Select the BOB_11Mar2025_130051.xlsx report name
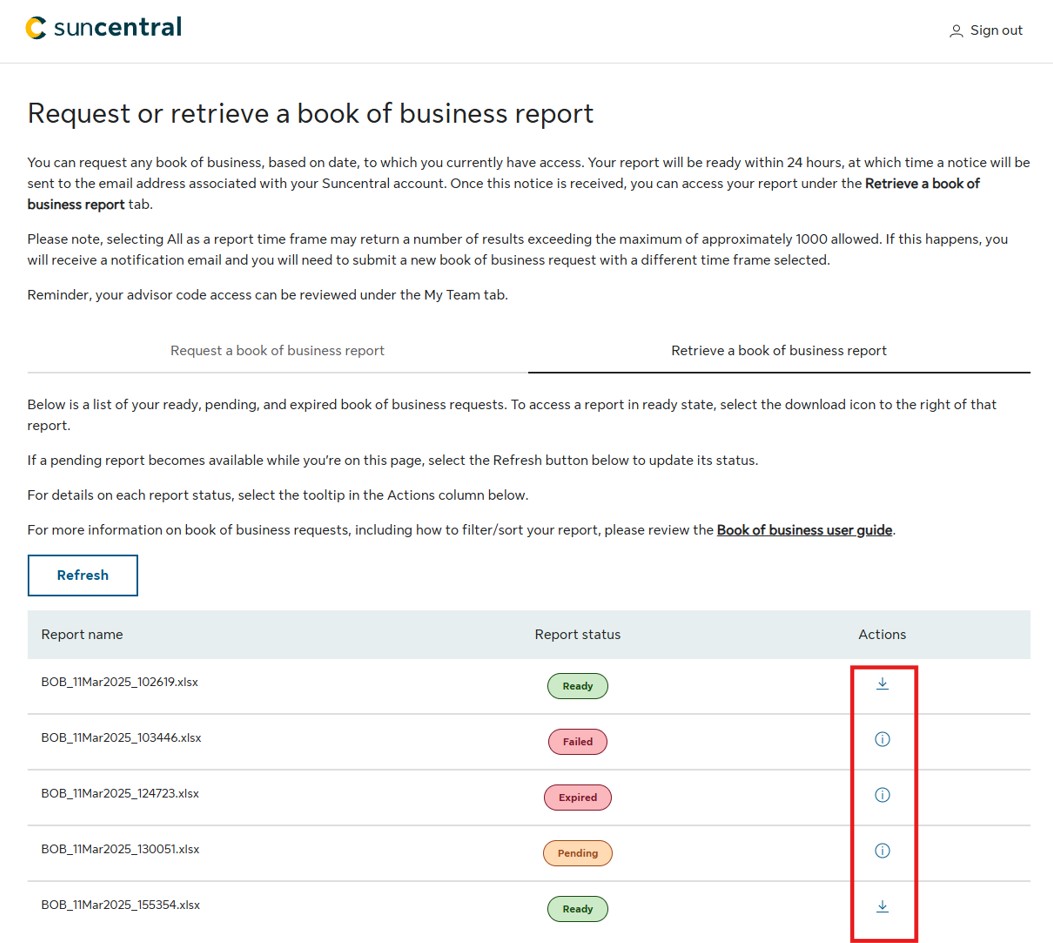The image size is (1053, 943). (x=120, y=849)
